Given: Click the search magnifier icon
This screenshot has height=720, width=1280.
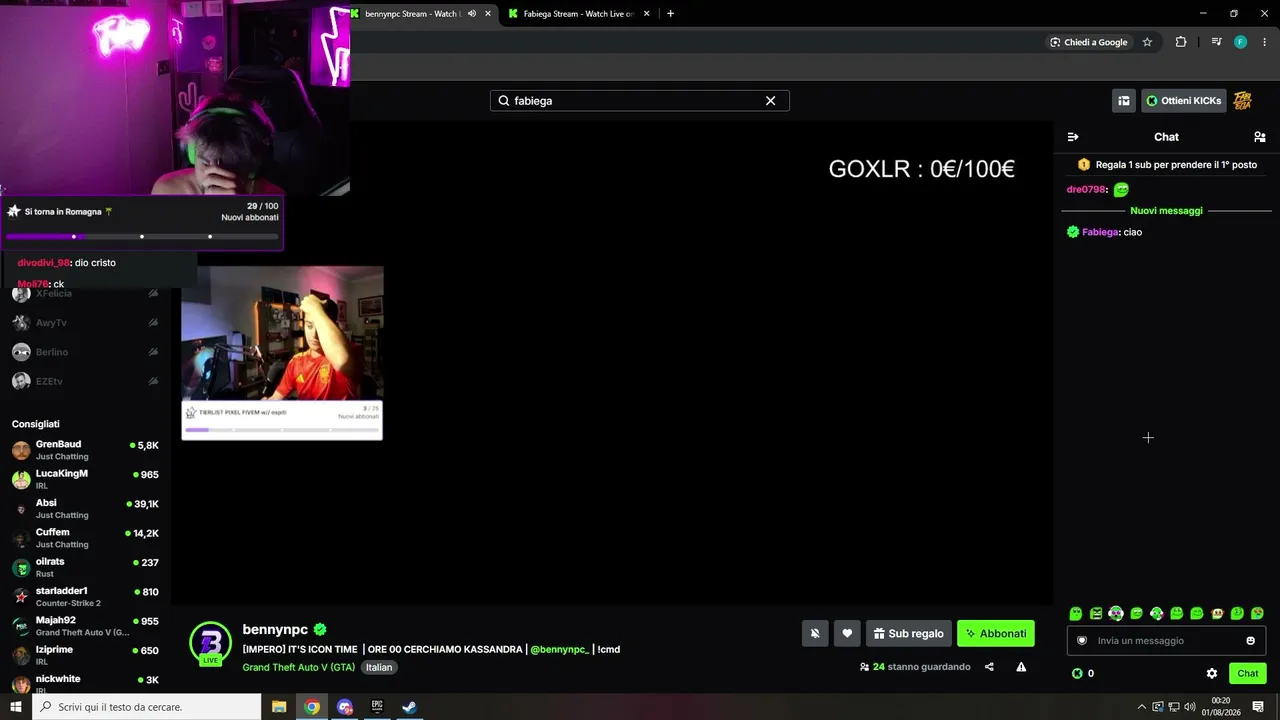Looking at the screenshot, I should tap(504, 101).
